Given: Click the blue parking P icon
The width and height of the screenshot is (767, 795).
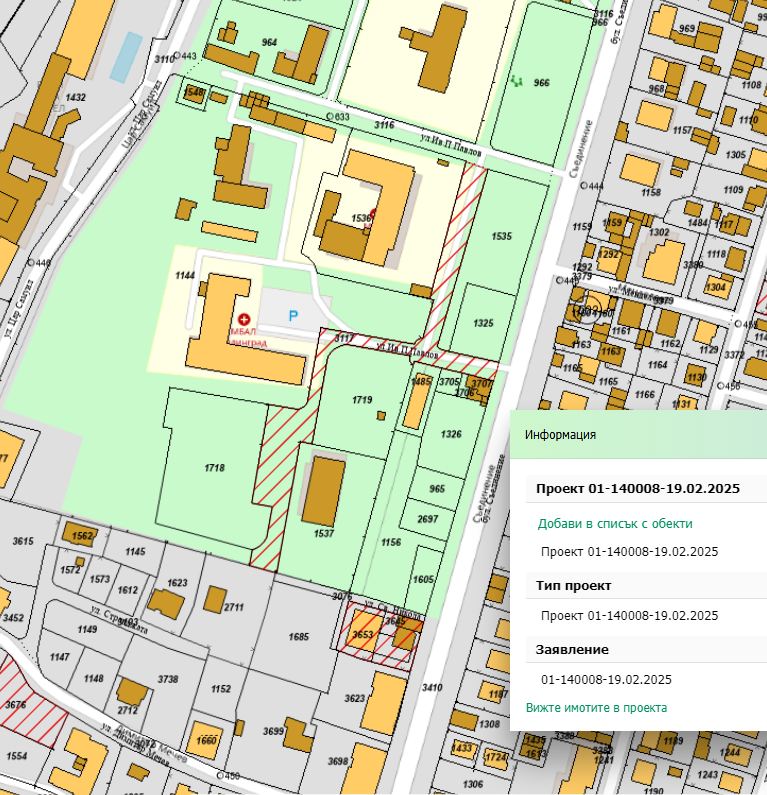Looking at the screenshot, I should (x=293, y=316).
